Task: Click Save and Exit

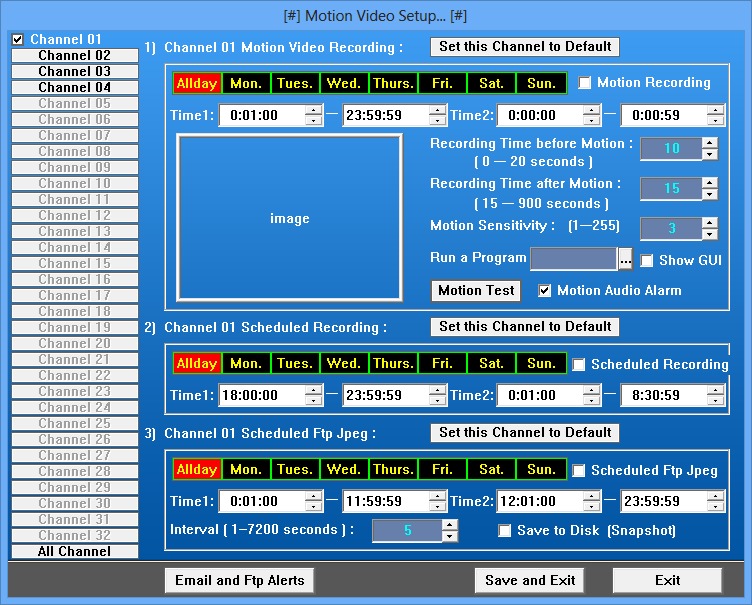Action: 529,581
